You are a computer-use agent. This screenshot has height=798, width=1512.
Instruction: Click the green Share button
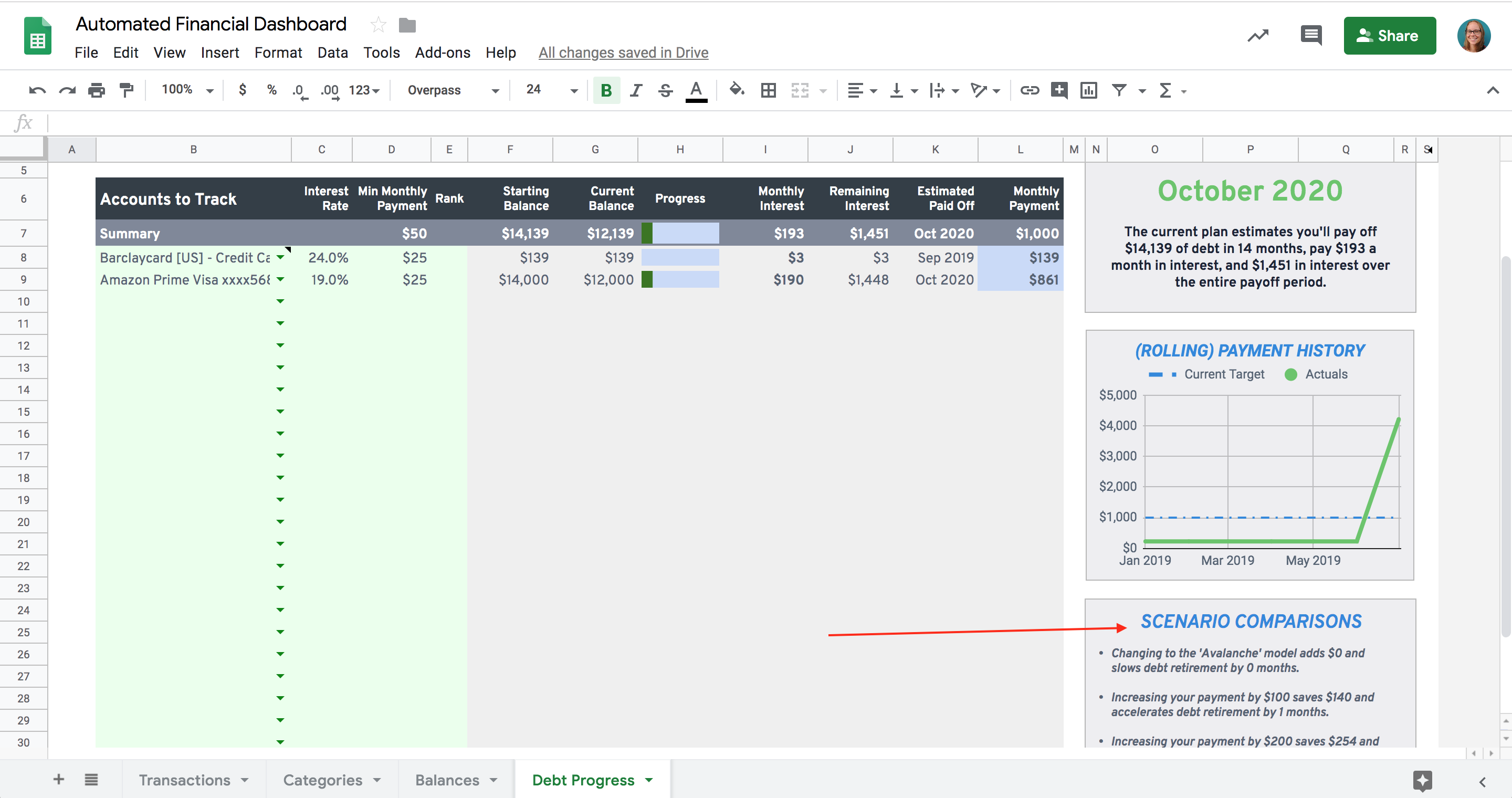pos(1389,36)
